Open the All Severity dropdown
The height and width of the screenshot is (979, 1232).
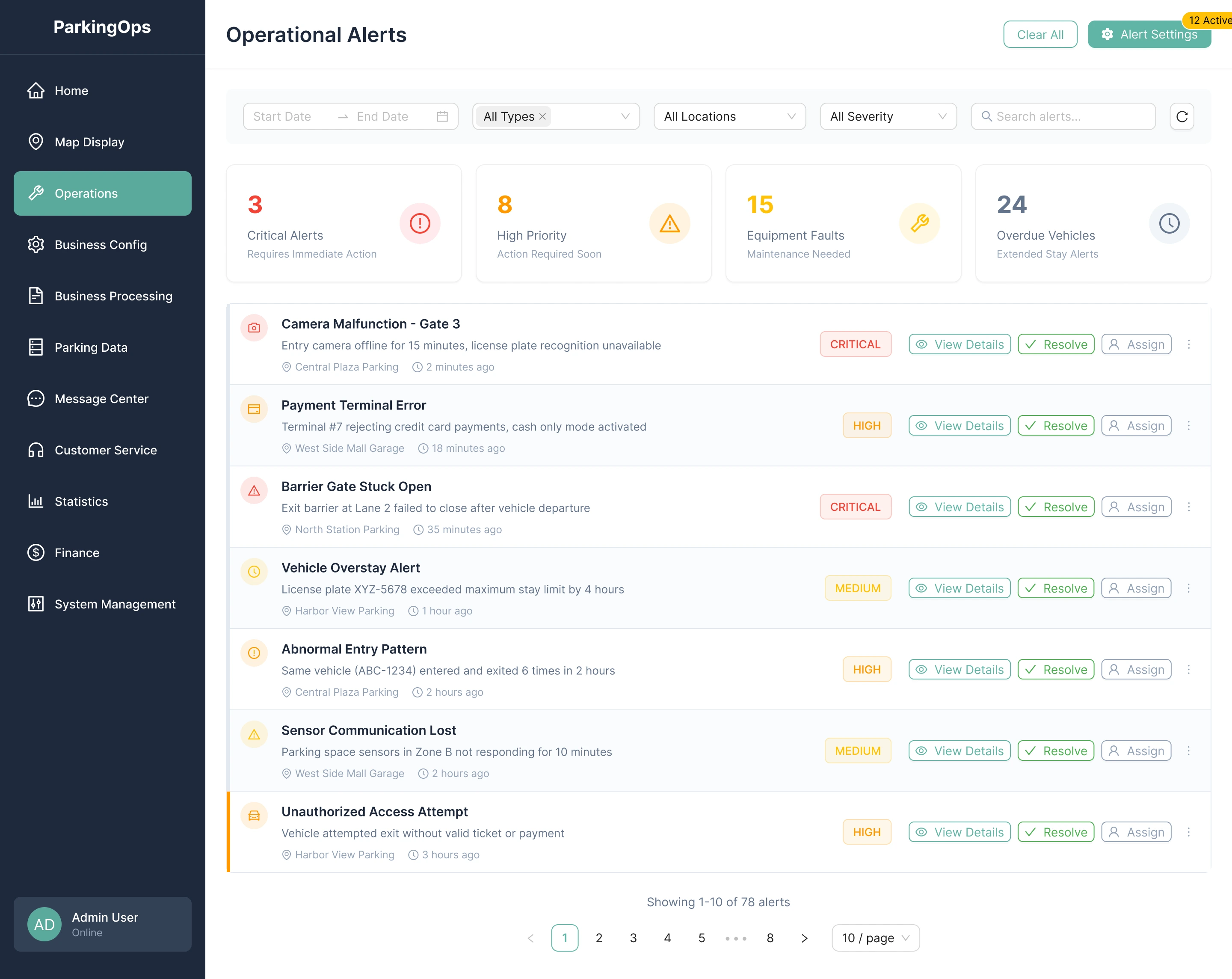click(888, 116)
